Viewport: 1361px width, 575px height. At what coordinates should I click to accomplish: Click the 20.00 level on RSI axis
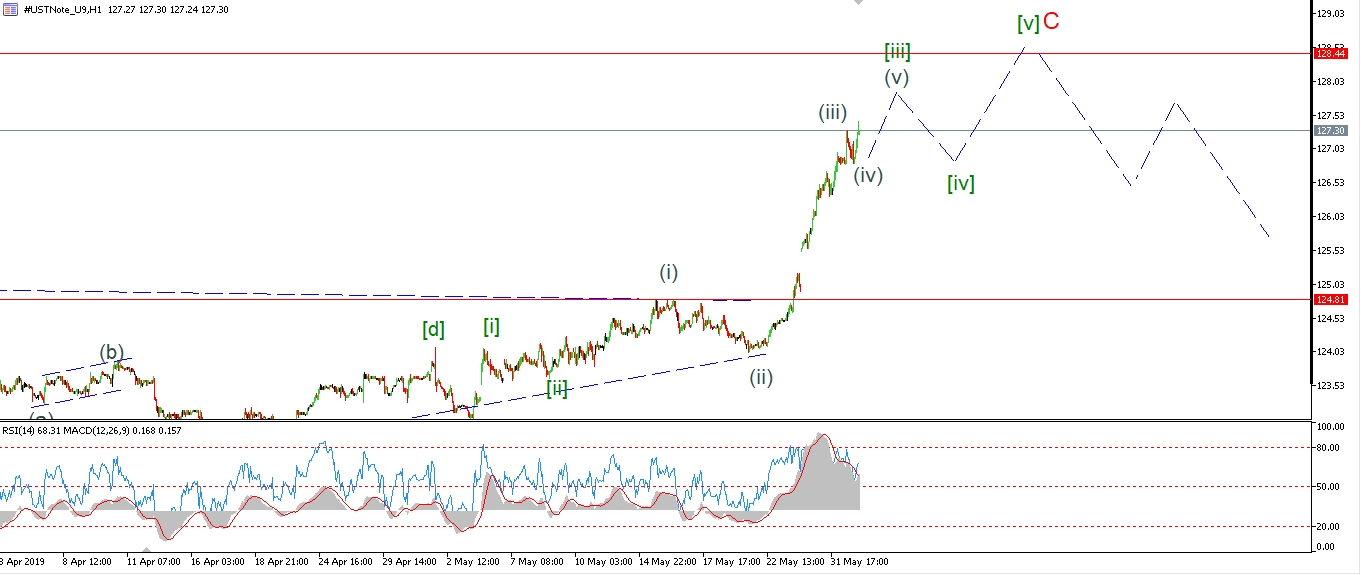click(1329, 526)
